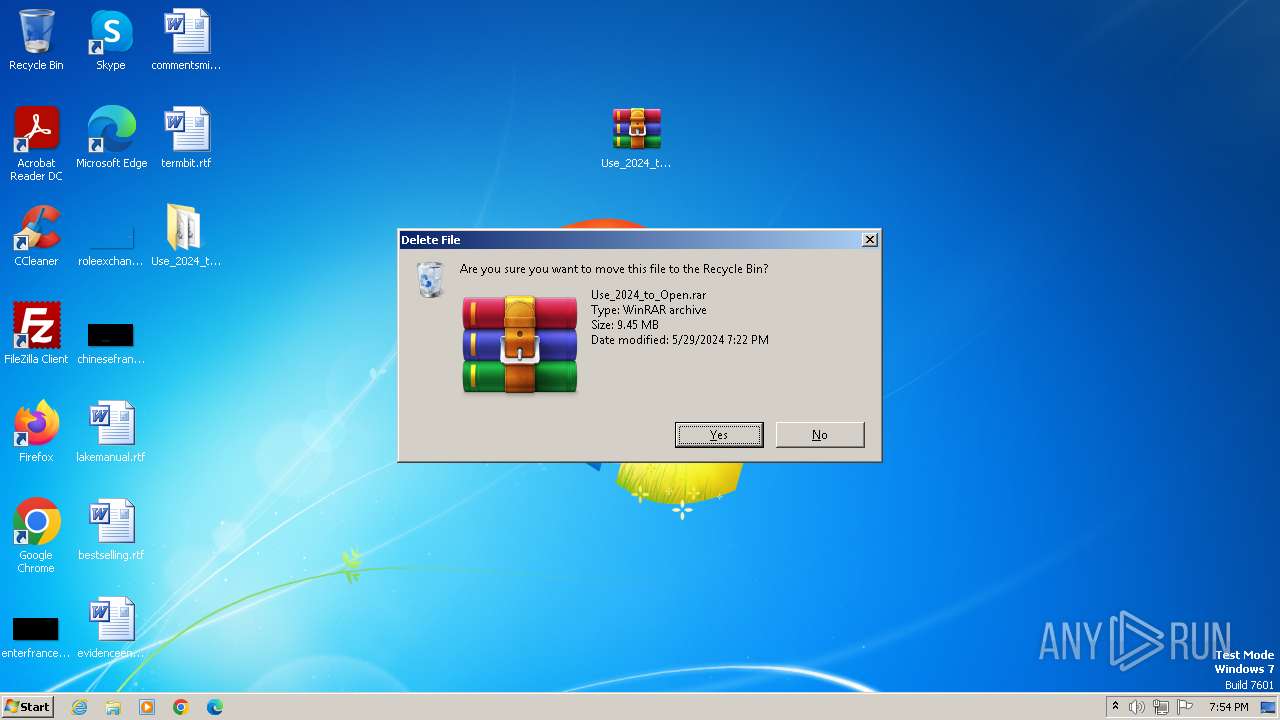Select the enterfrance... desktop icon
Image resolution: width=1280 pixels, height=720 pixels.
(x=36, y=638)
